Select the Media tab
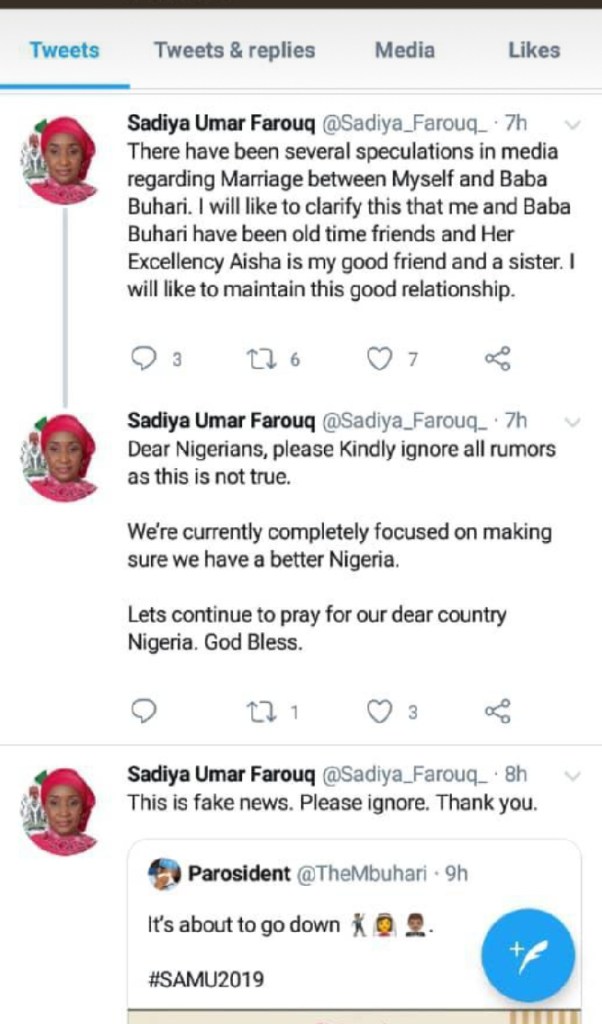 (405, 50)
